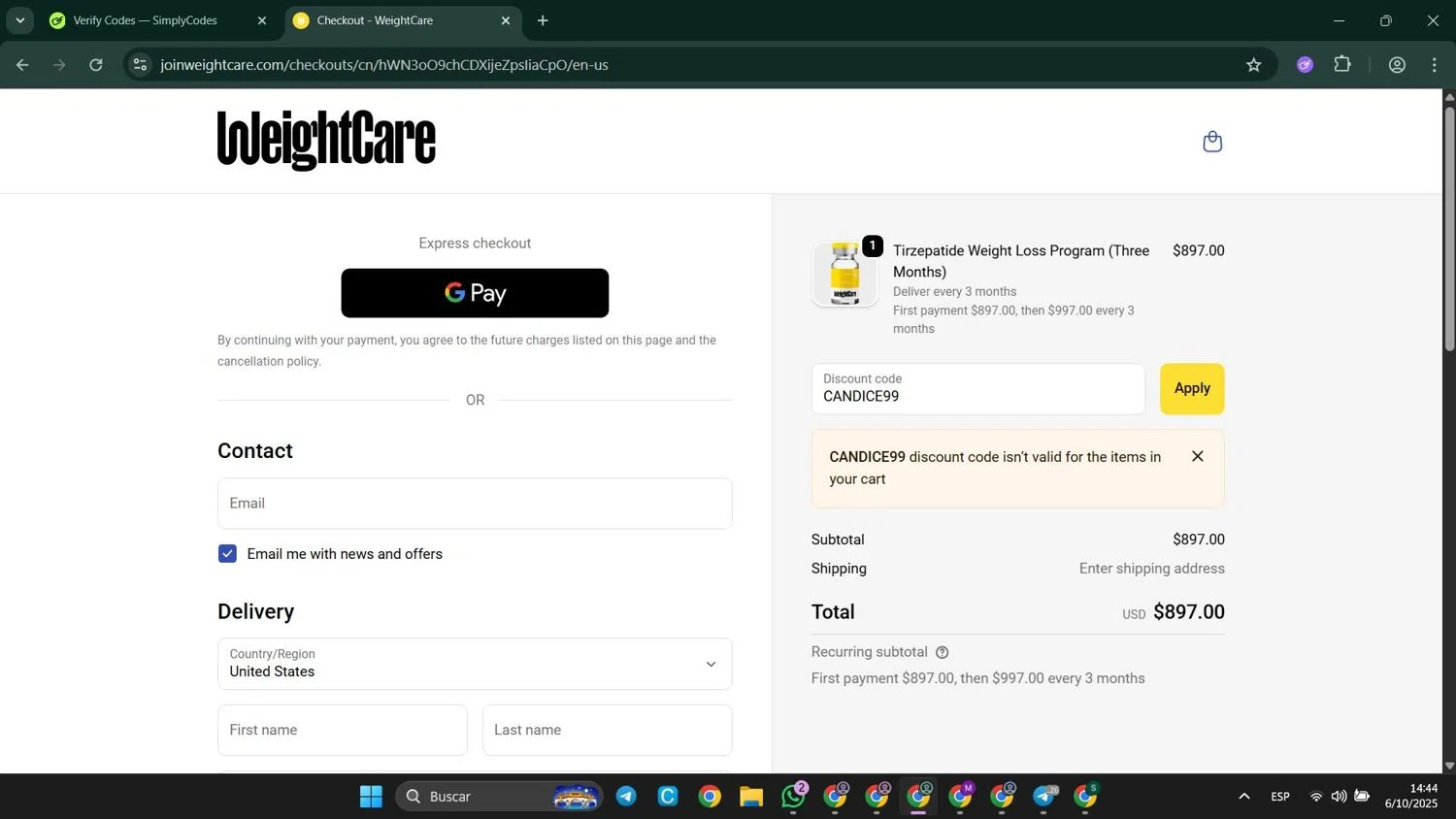This screenshot has width=1456, height=819.
Task: Open the taskbar clock showing 14:44
Action: pos(1411,796)
